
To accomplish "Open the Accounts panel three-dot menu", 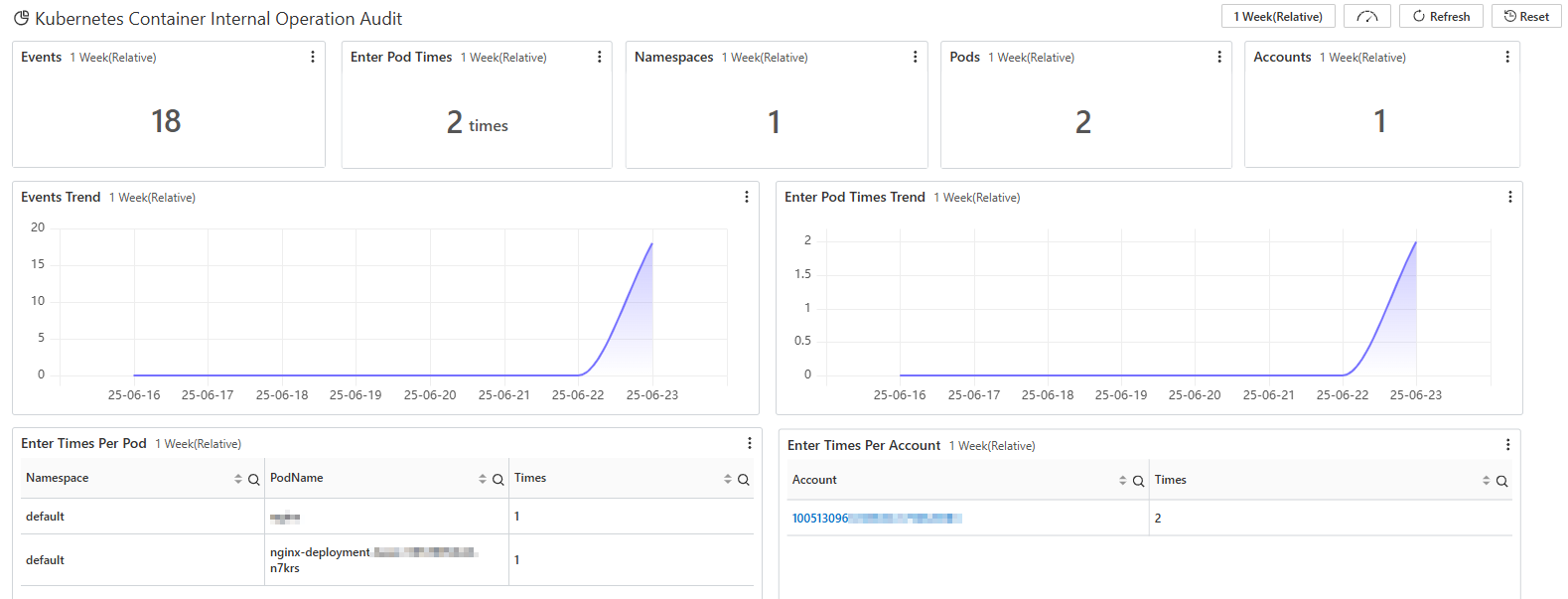I will pyautogui.click(x=1507, y=57).
